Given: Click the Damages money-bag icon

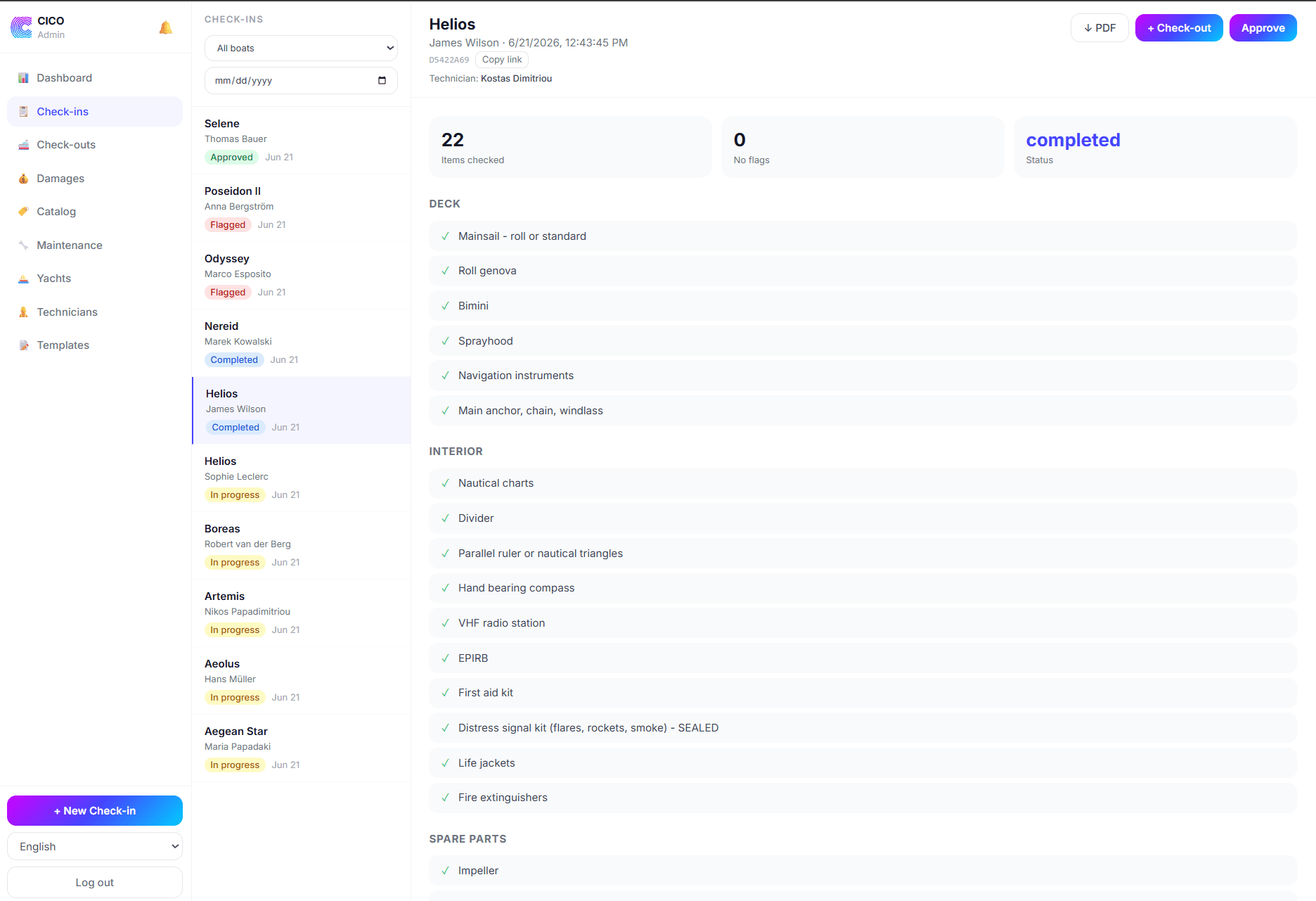Looking at the screenshot, I should 23,179.
